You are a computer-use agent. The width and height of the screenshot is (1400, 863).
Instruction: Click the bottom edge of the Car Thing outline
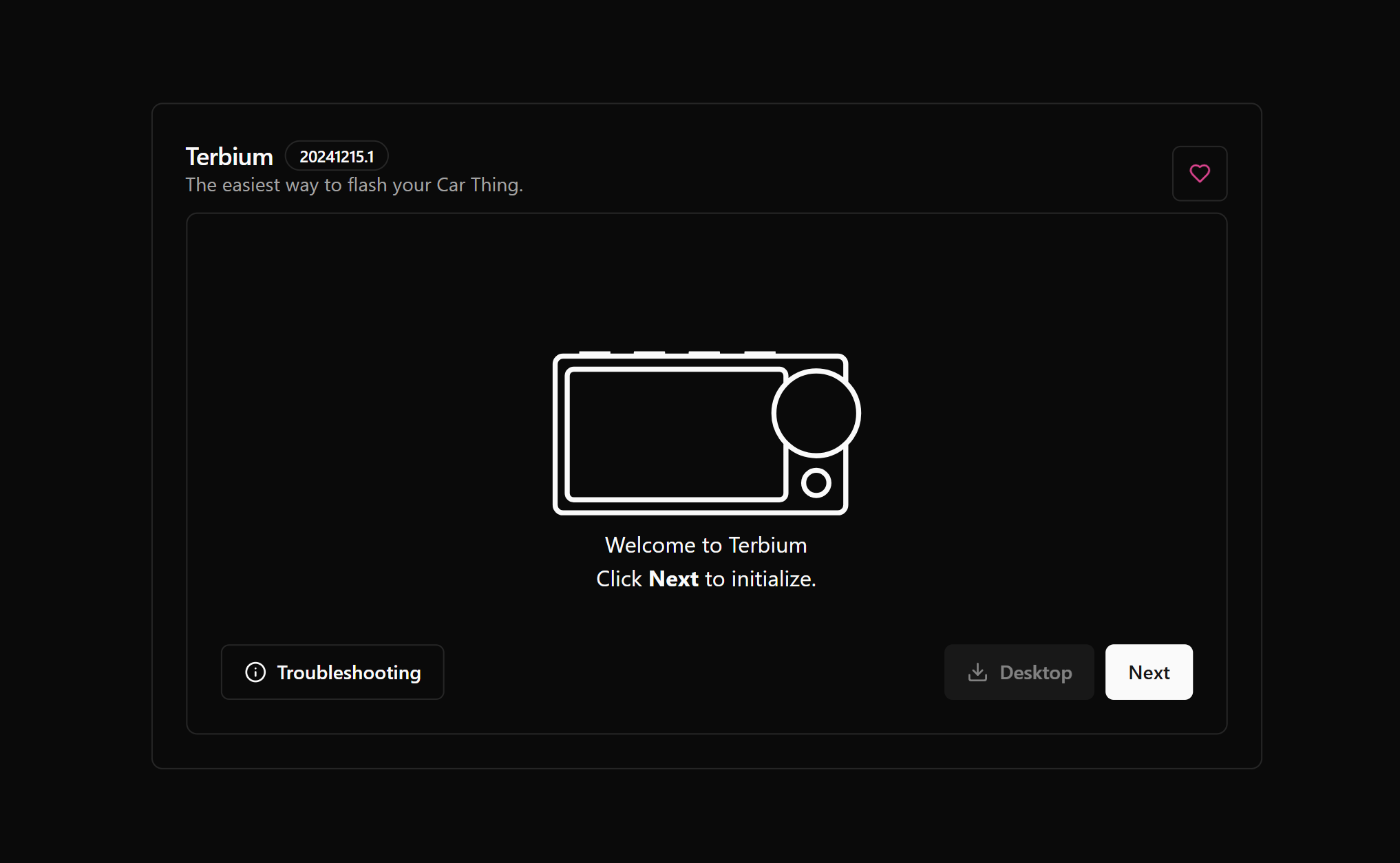point(700,511)
